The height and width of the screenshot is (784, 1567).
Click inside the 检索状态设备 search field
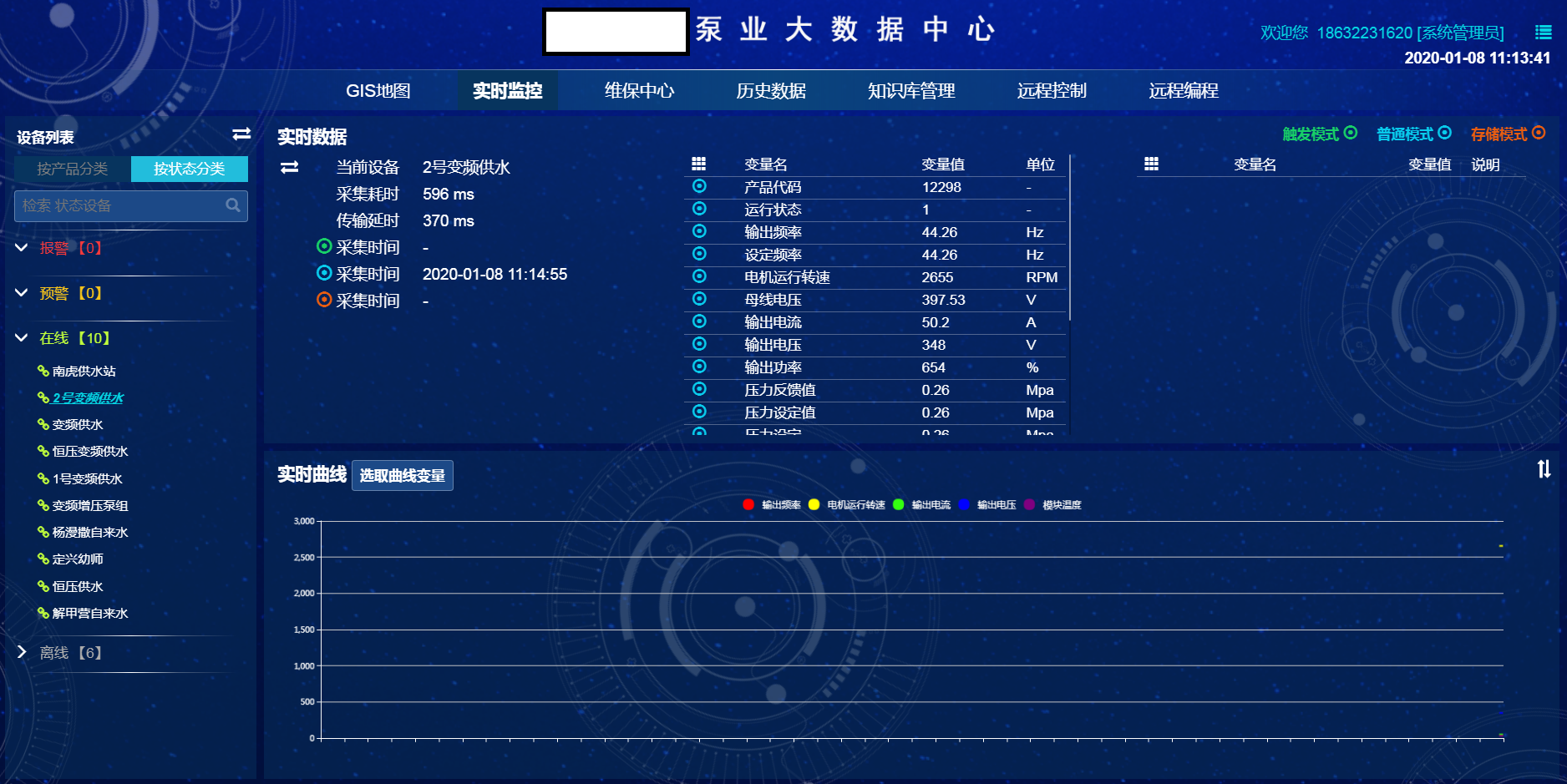(x=117, y=205)
